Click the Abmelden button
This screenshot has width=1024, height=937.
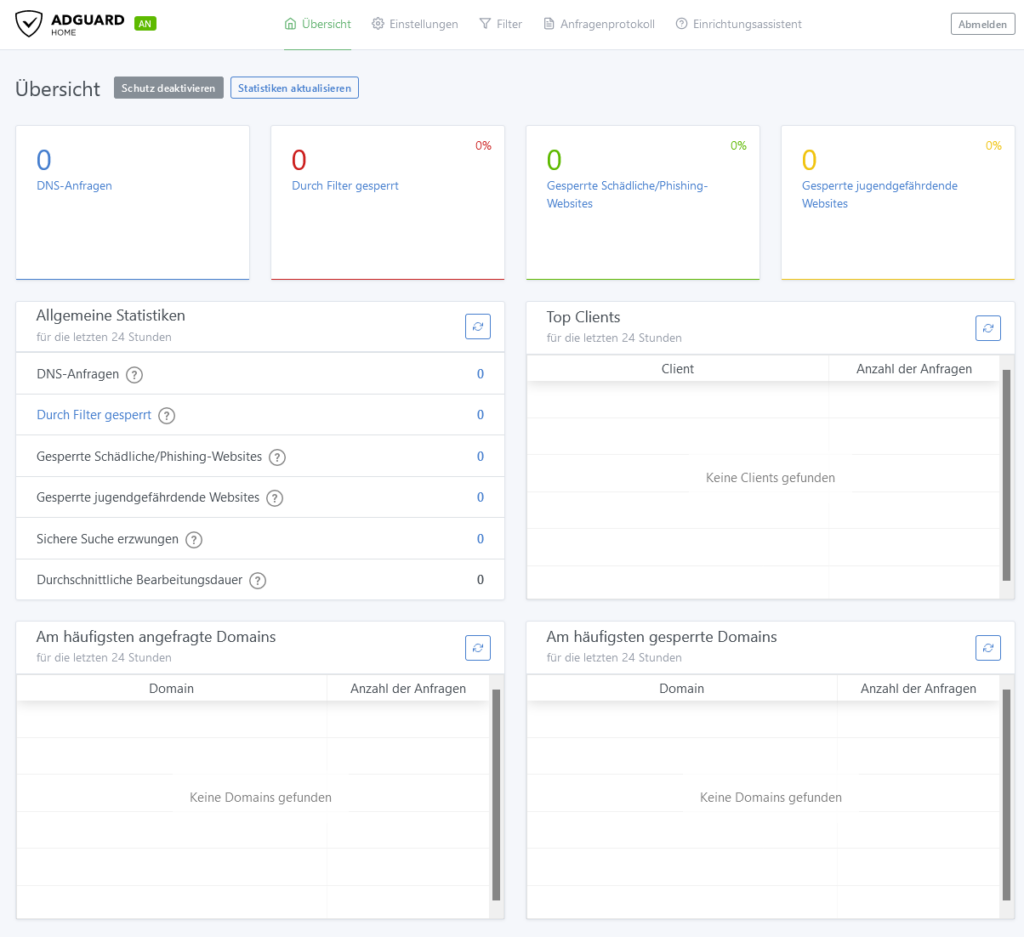tap(982, 25)
